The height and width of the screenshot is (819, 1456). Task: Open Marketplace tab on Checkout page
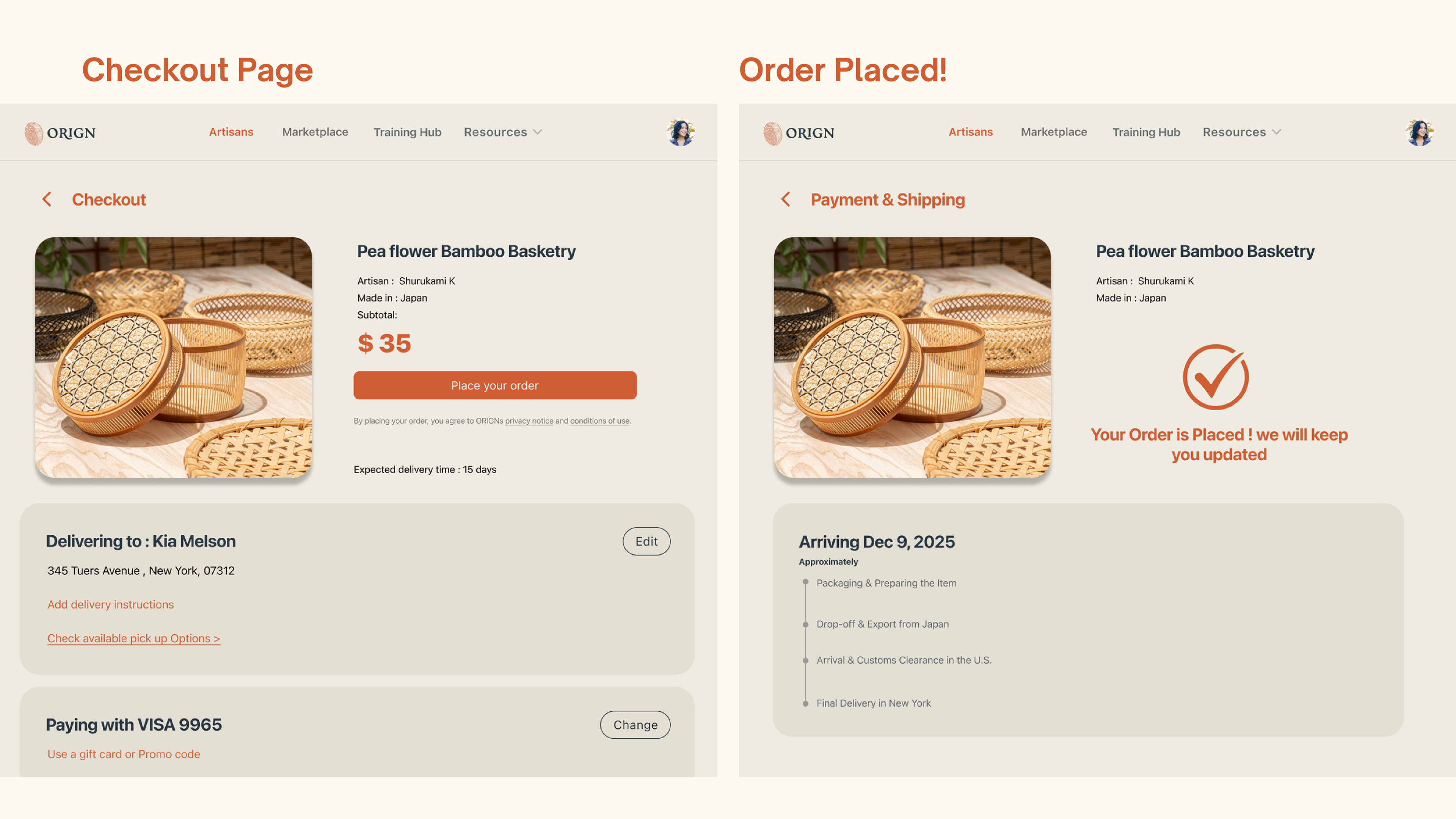point(315,132)
